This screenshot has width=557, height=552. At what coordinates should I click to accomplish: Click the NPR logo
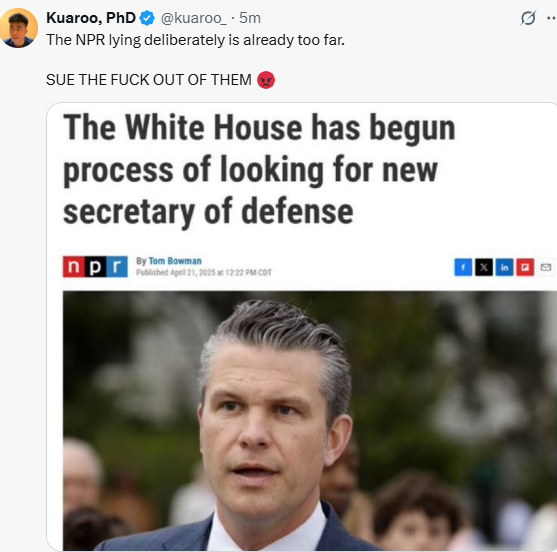click(x=95, y=266)
